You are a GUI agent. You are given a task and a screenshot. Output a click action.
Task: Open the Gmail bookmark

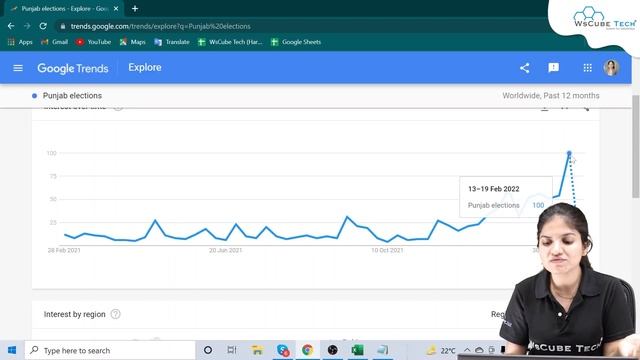coord(54,42)
